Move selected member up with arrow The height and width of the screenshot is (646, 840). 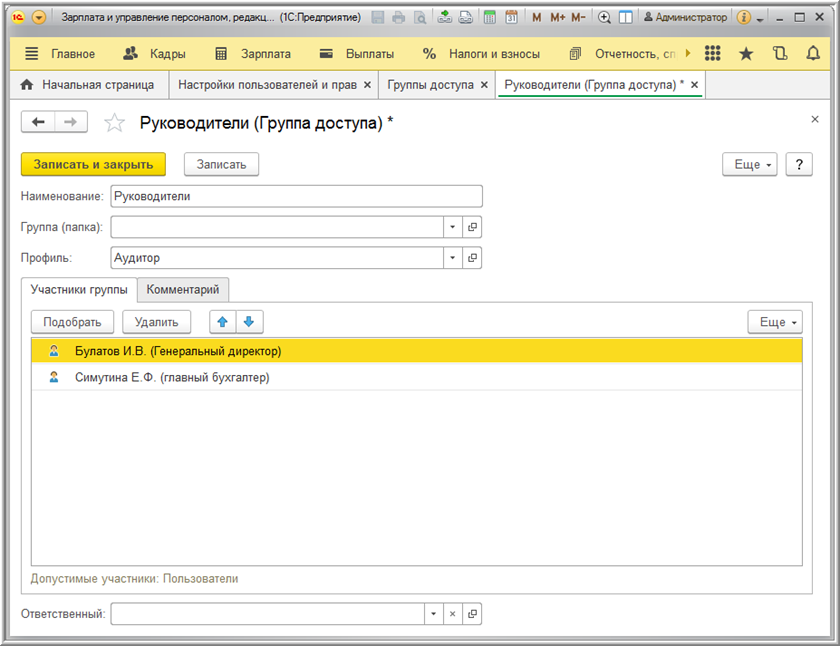click(x=223, y=322)
